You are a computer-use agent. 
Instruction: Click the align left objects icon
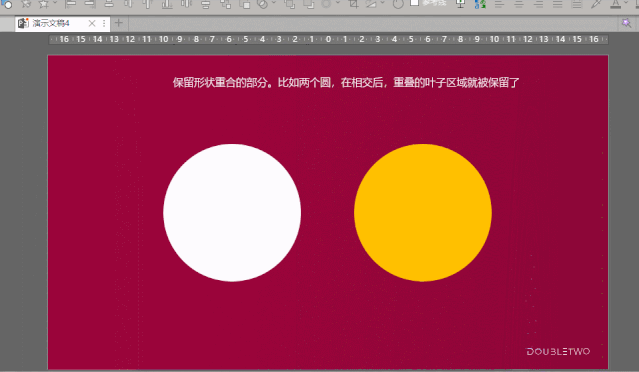tap(70, 4)
